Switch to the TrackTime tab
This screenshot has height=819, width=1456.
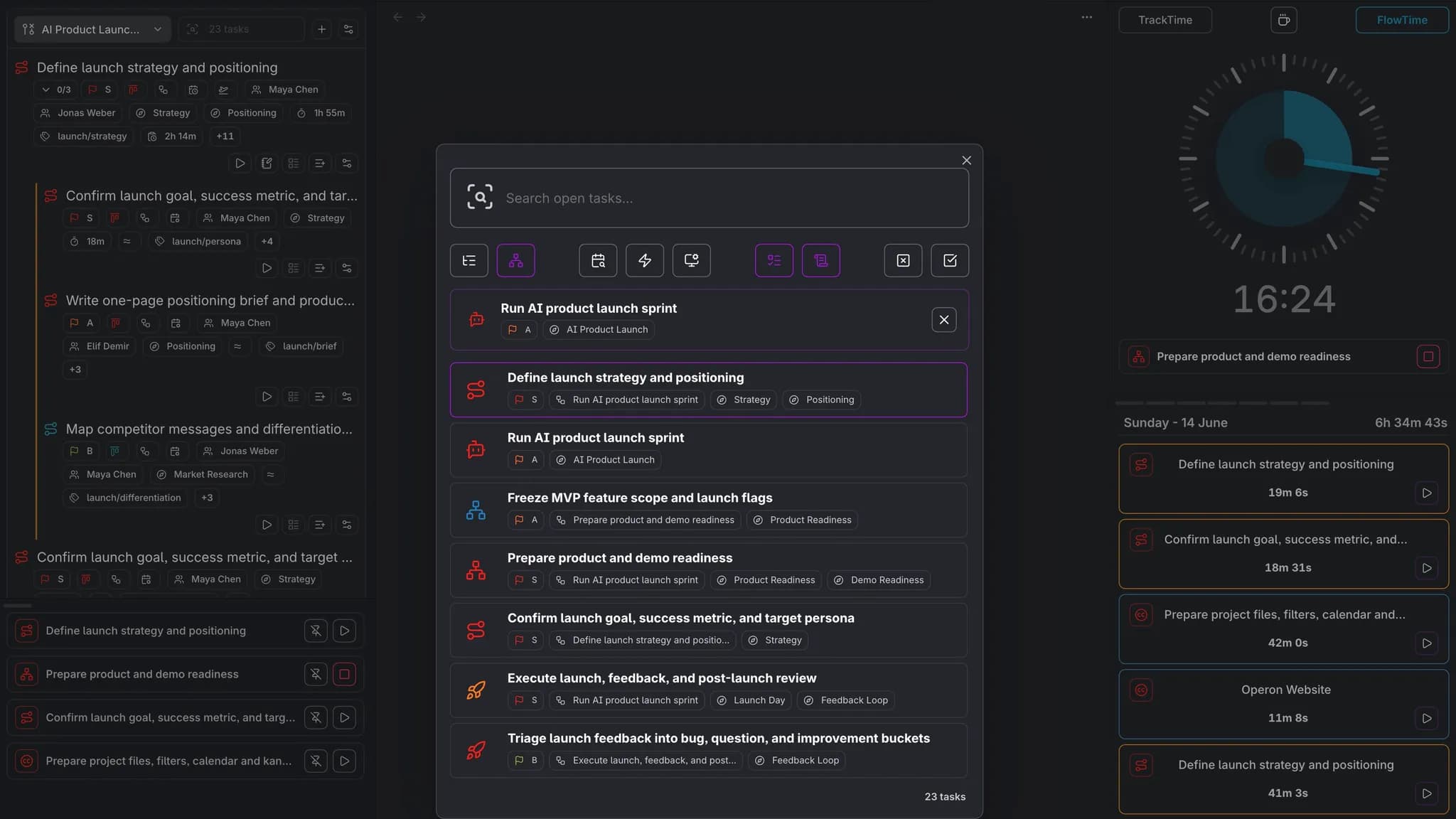click(1165, 20)
